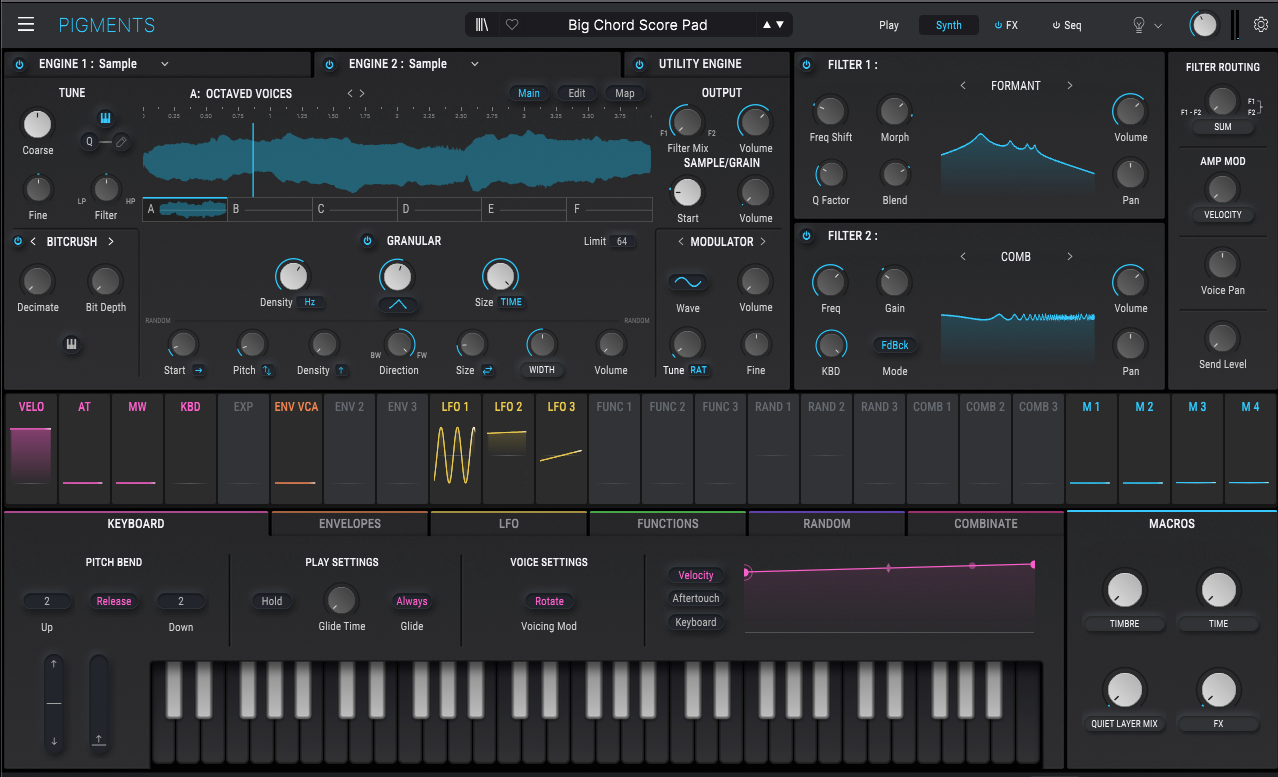This screenshot has width=1278, height=777.
Task: Toggle Bitcrush power button
Action: pos(18,241)
